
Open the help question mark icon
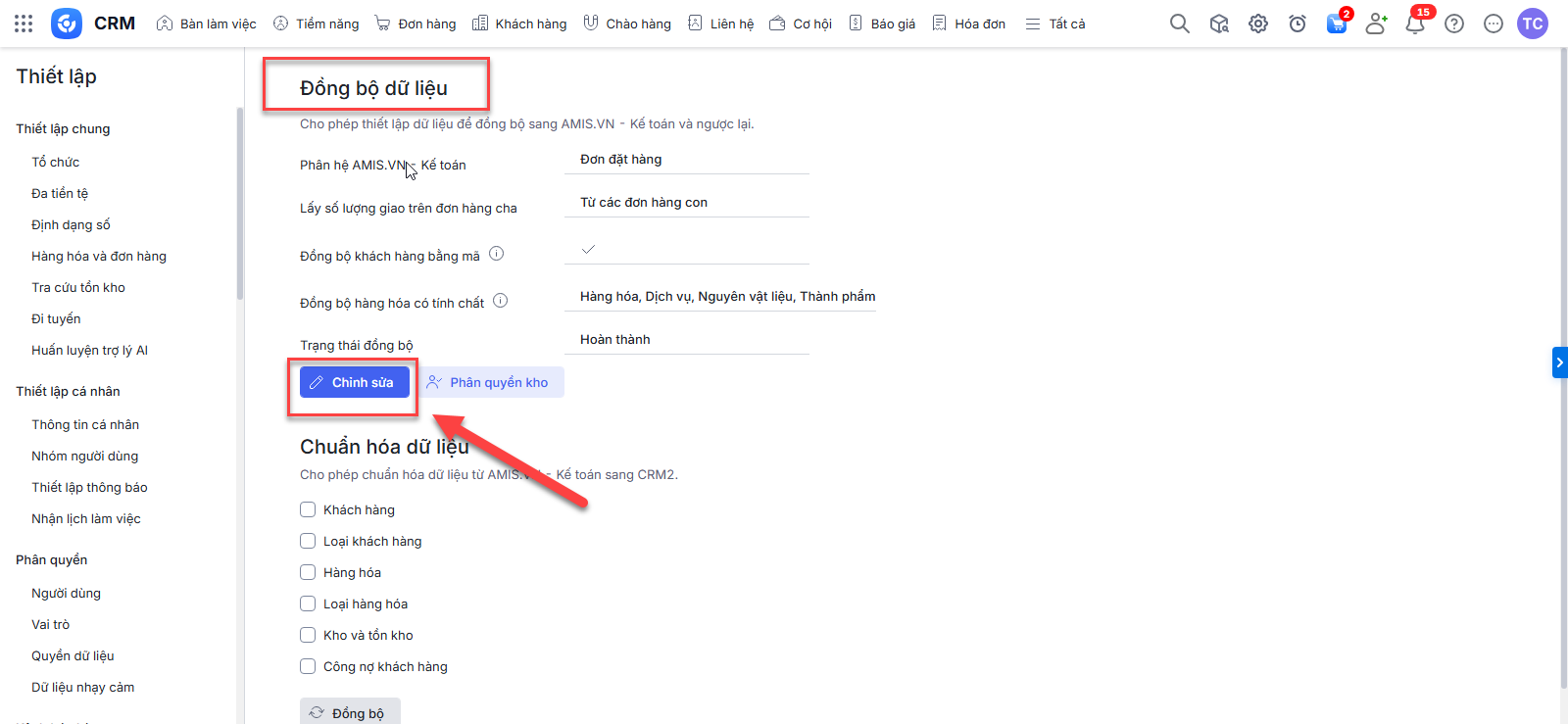point(1454,24)
